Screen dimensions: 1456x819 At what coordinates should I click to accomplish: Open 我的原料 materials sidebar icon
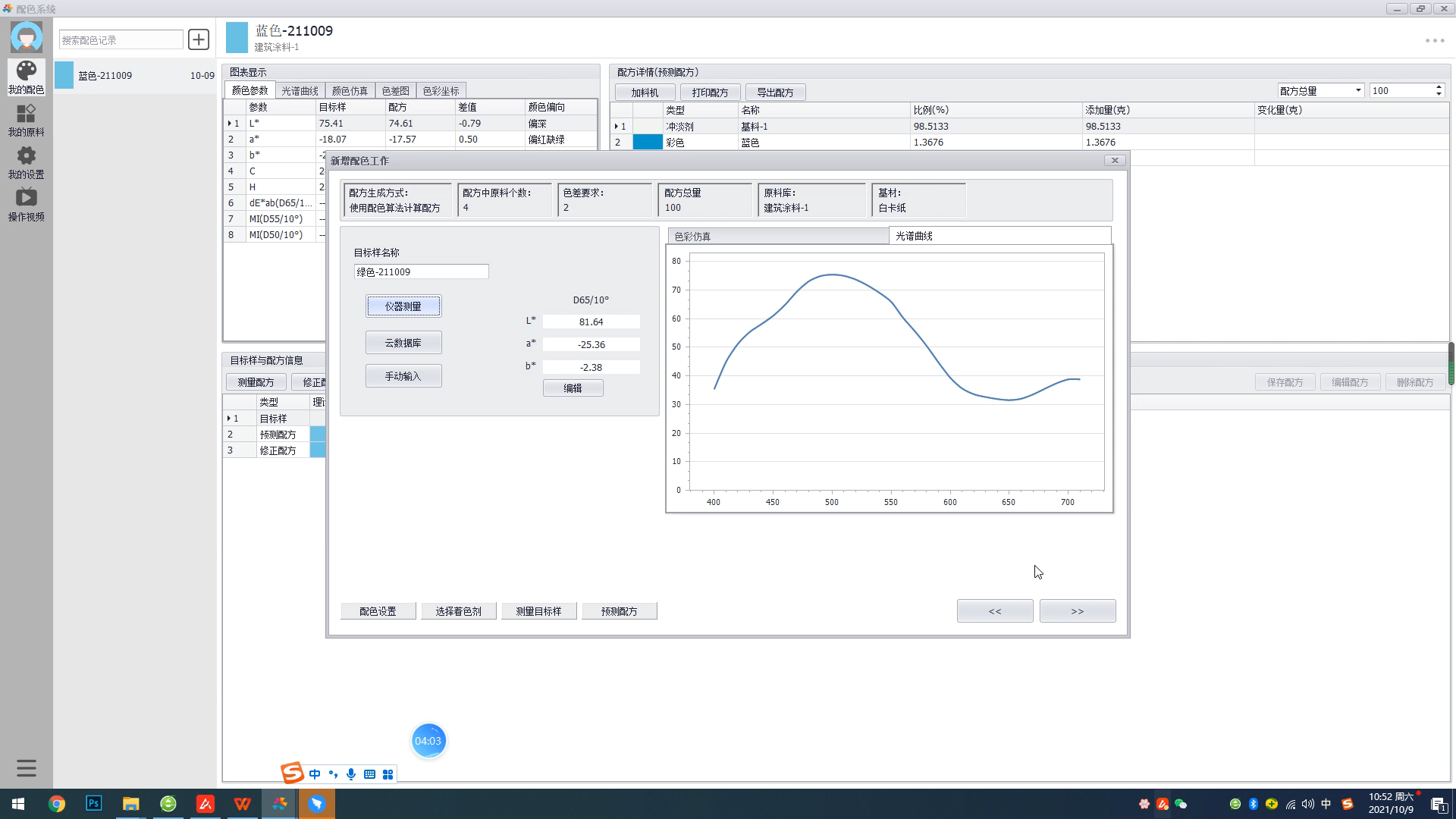pos(26,120)
